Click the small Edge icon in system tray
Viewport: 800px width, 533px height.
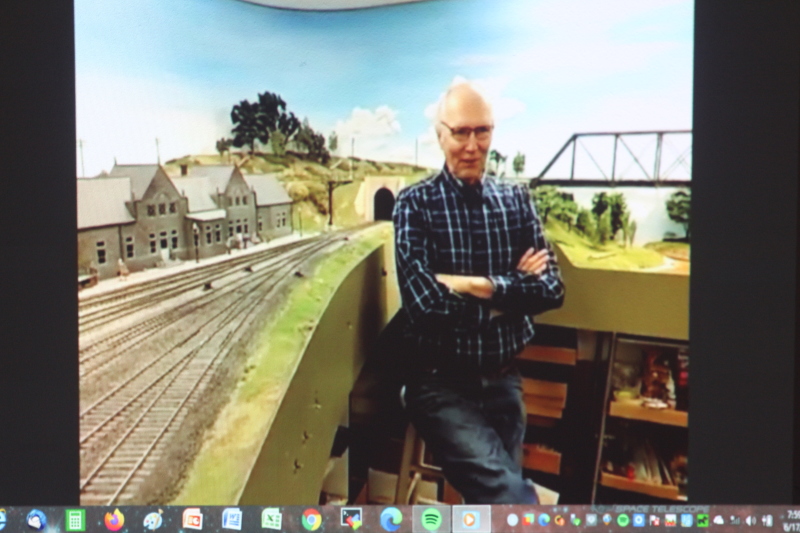point(544,520)
